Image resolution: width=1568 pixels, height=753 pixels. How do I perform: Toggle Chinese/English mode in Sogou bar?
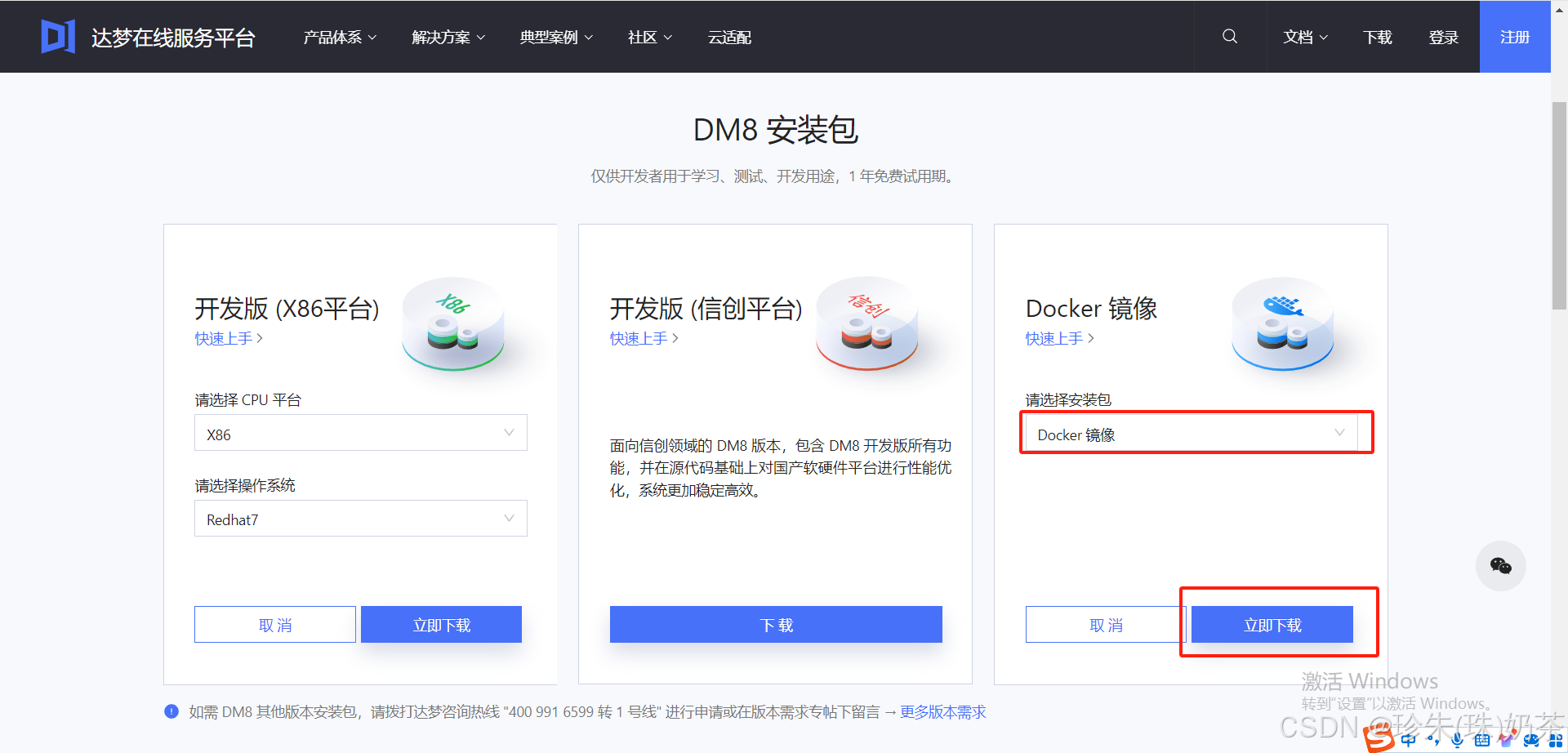(x=1408, y=740)
